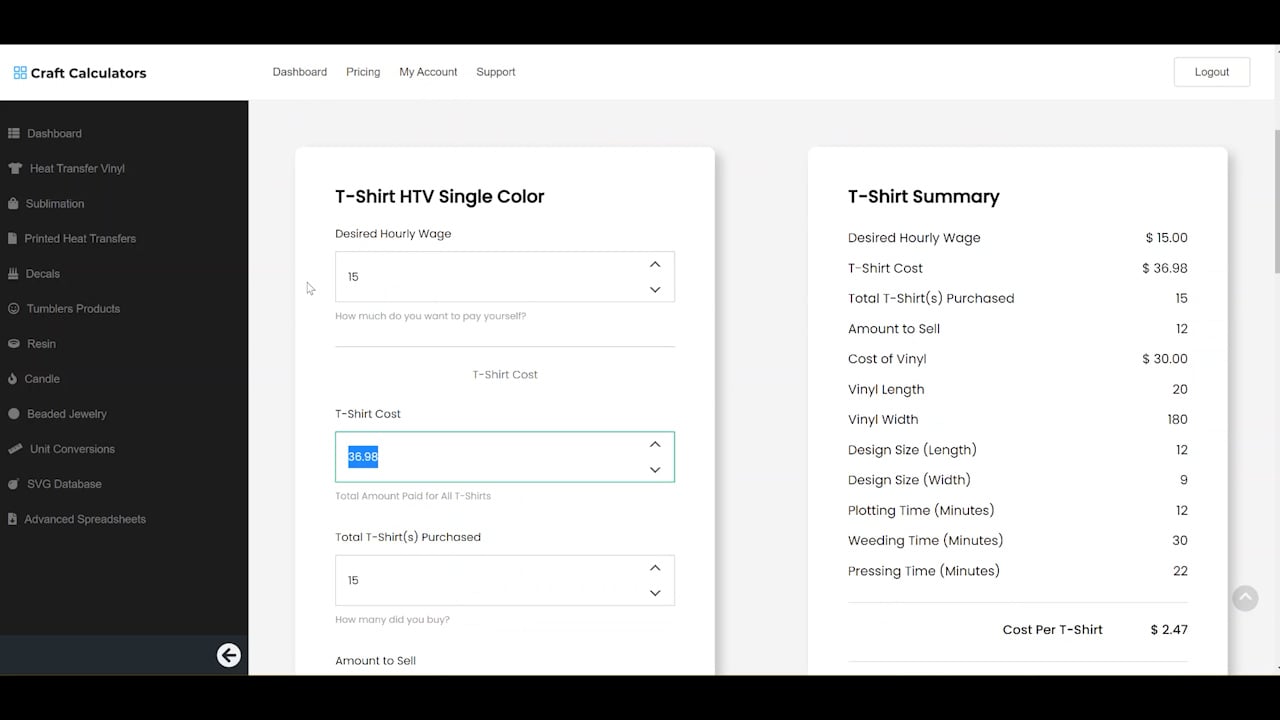Open Support in the top navigation
The width and height of the screenshot is (1280, 720).
click(x=496, y=72)
